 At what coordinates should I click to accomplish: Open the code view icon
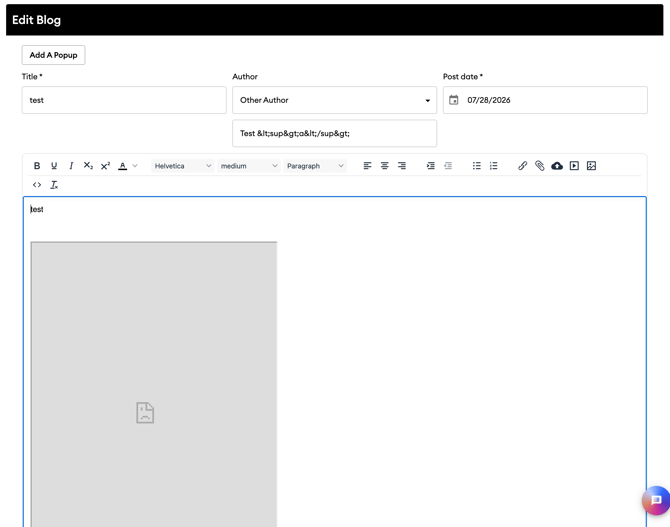coord(37,185)
